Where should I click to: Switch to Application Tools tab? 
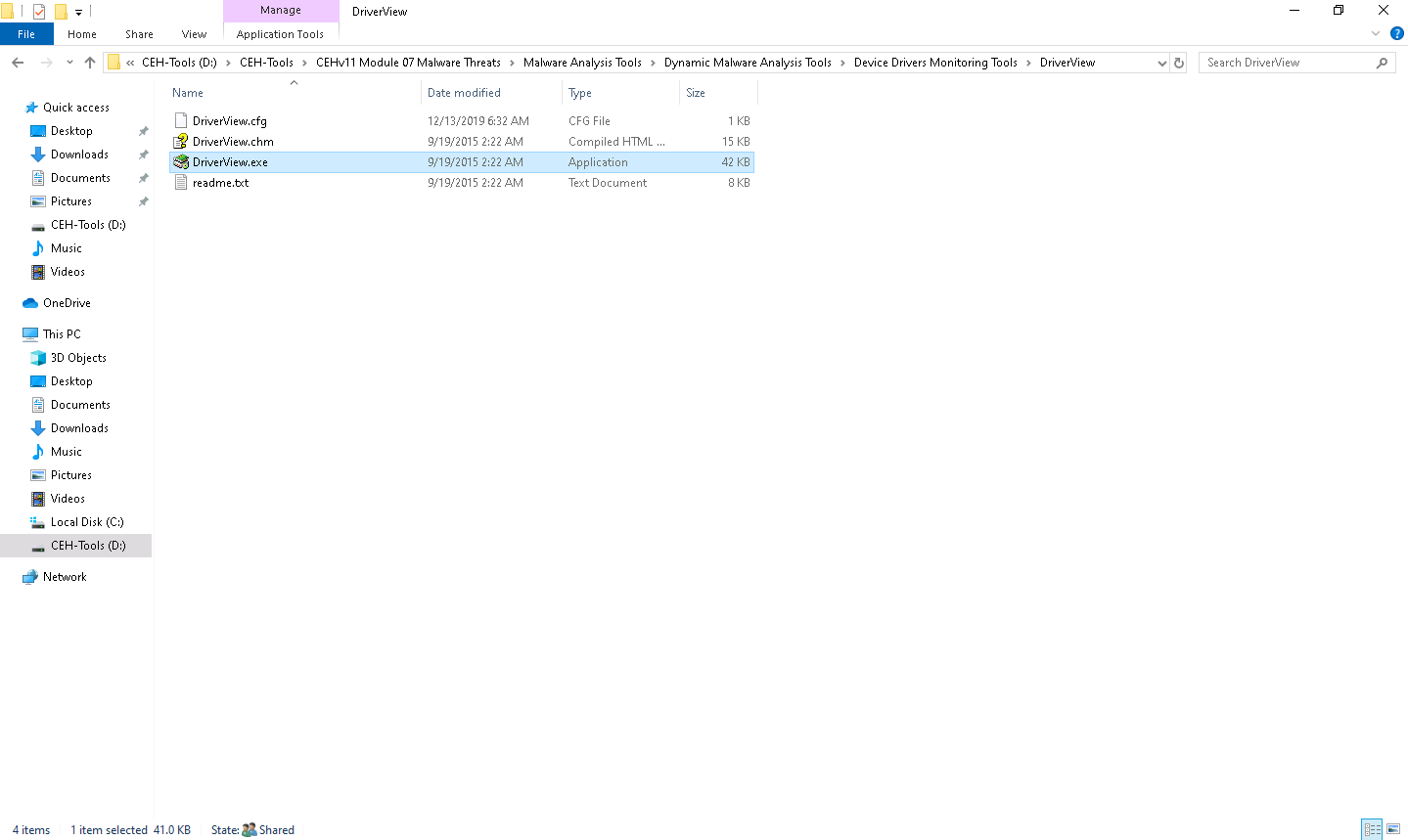point(280,34)
